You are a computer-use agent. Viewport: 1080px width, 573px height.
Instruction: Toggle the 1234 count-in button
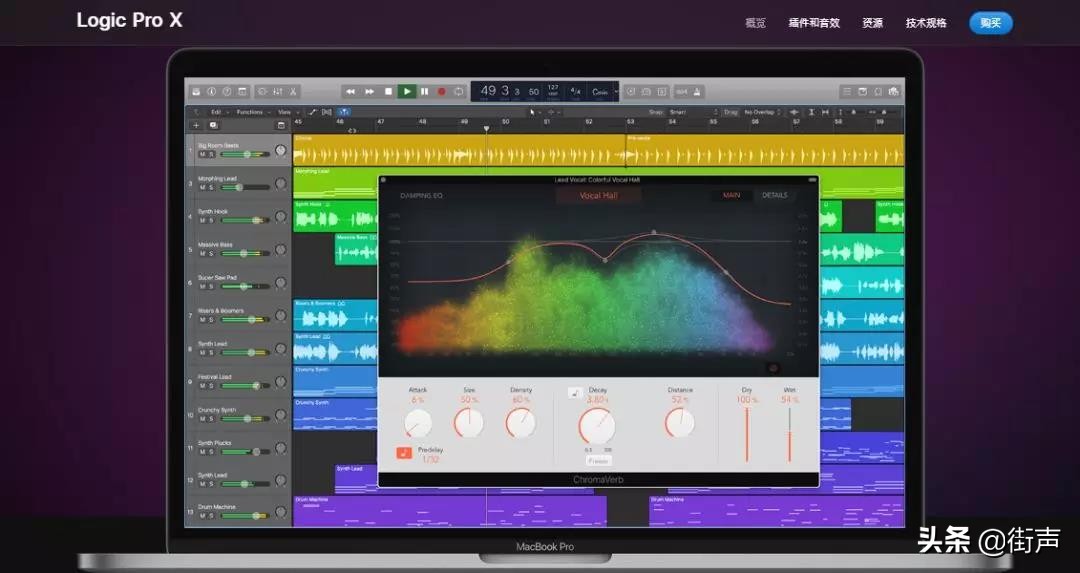coord(682,92)
